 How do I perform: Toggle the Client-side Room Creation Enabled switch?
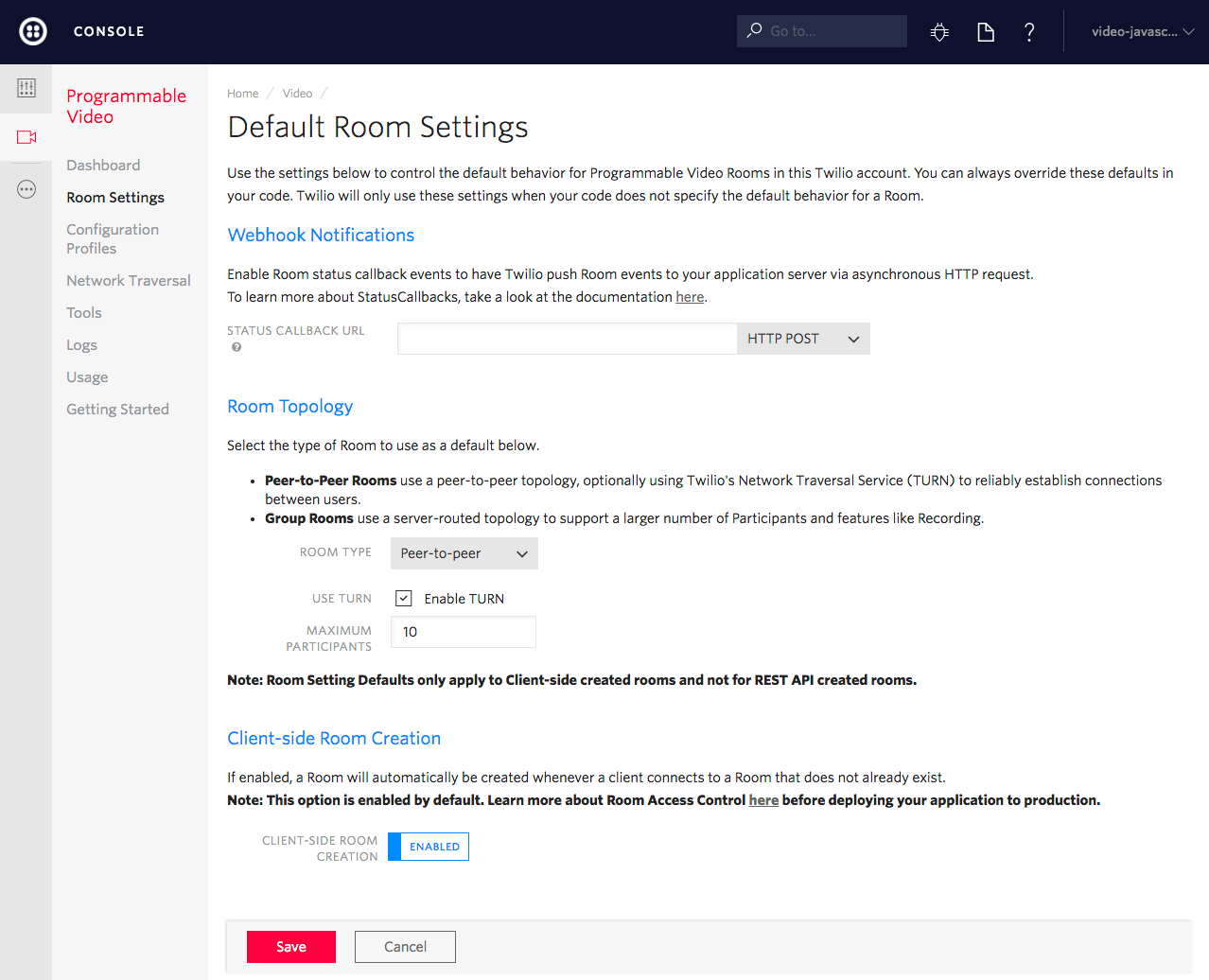tap(429, 847)
